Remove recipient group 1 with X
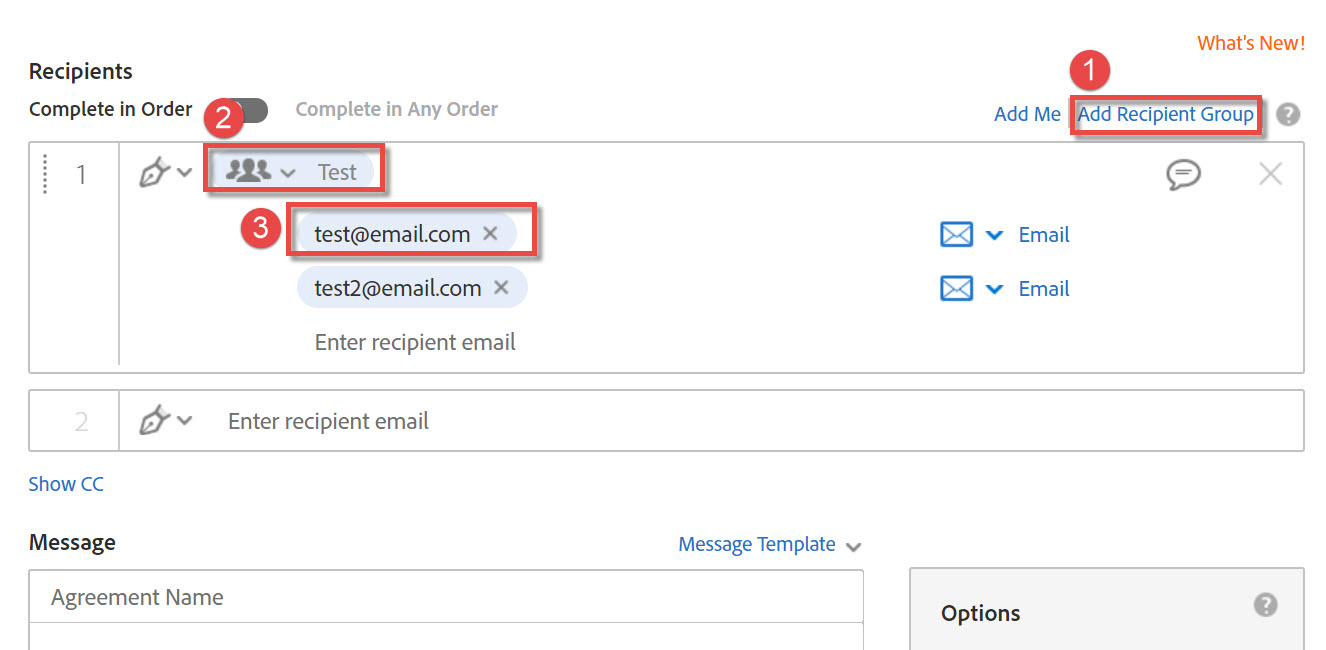 pos(1270,174)
